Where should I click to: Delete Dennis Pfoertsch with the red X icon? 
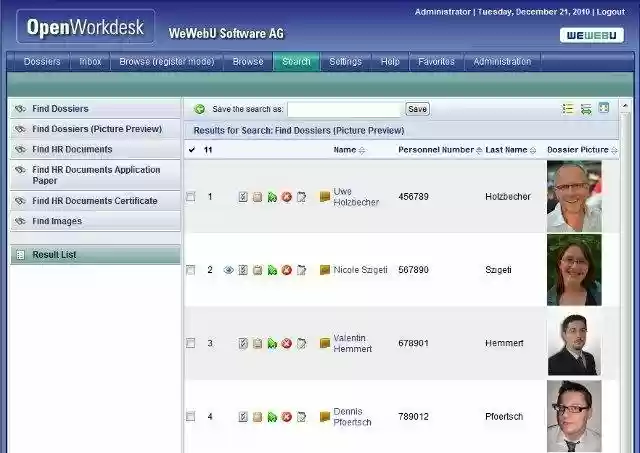point(287,417)
